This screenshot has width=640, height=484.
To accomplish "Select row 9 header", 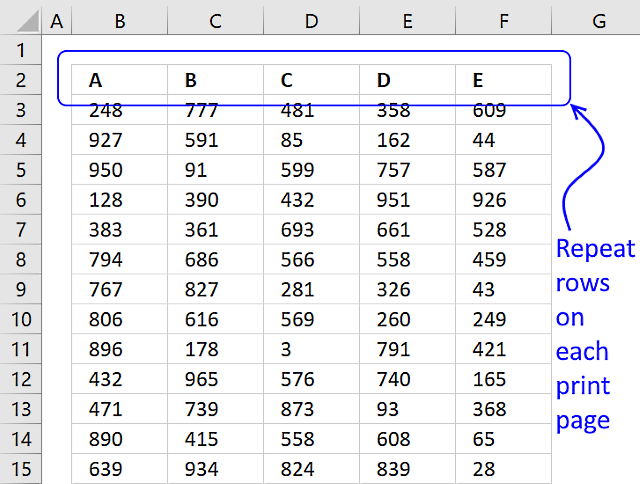I will coord(21,289).
